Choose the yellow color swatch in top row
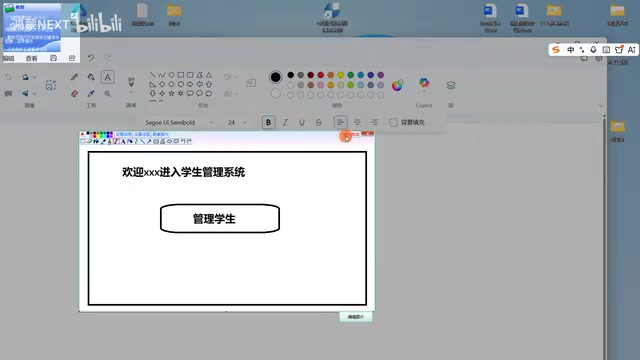640x360 pixels. [x=340, y=75]
